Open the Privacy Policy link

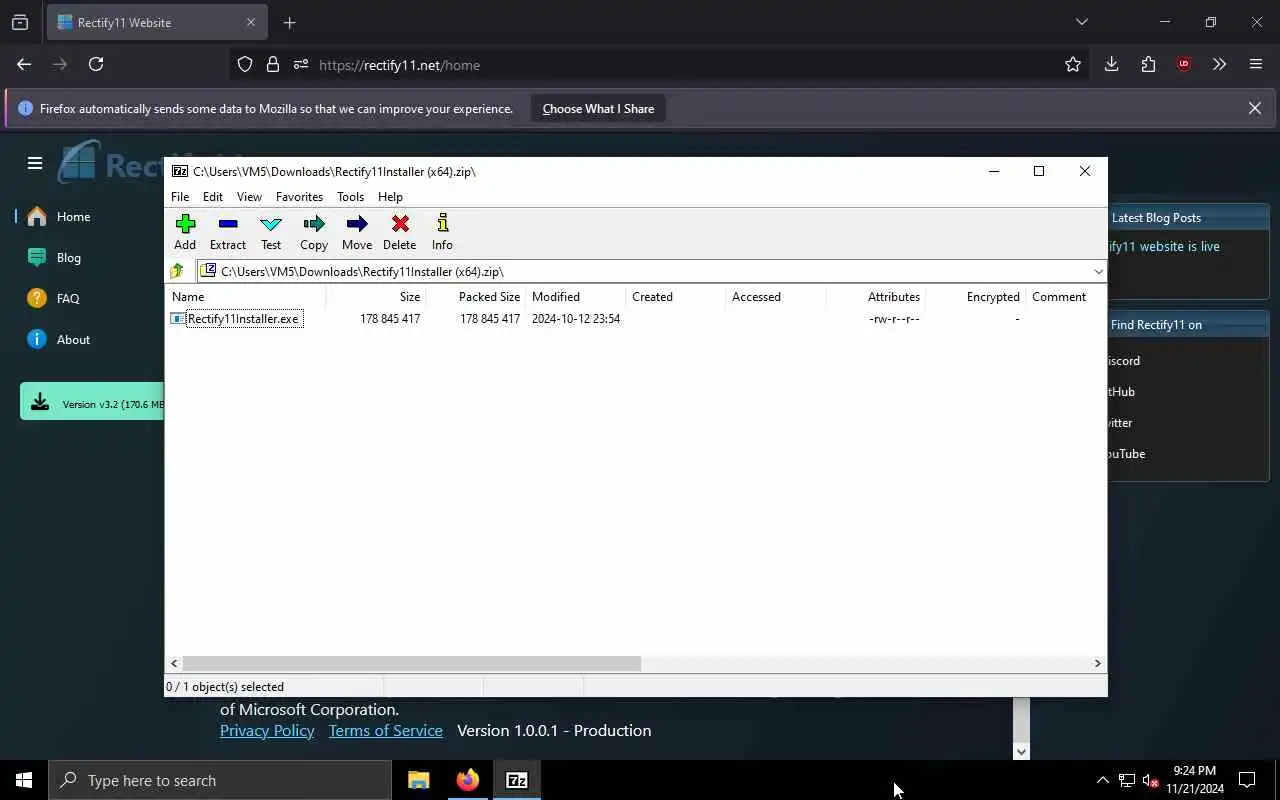pos(267,730)
